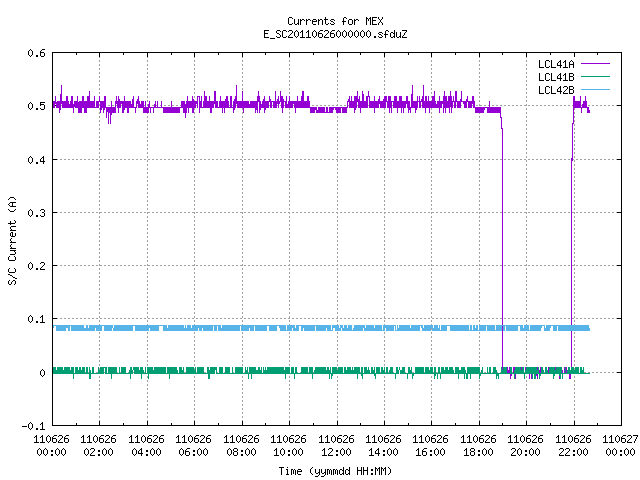
Task: Click the 0.2 y-axis tick label
Action: coord(36,266)
